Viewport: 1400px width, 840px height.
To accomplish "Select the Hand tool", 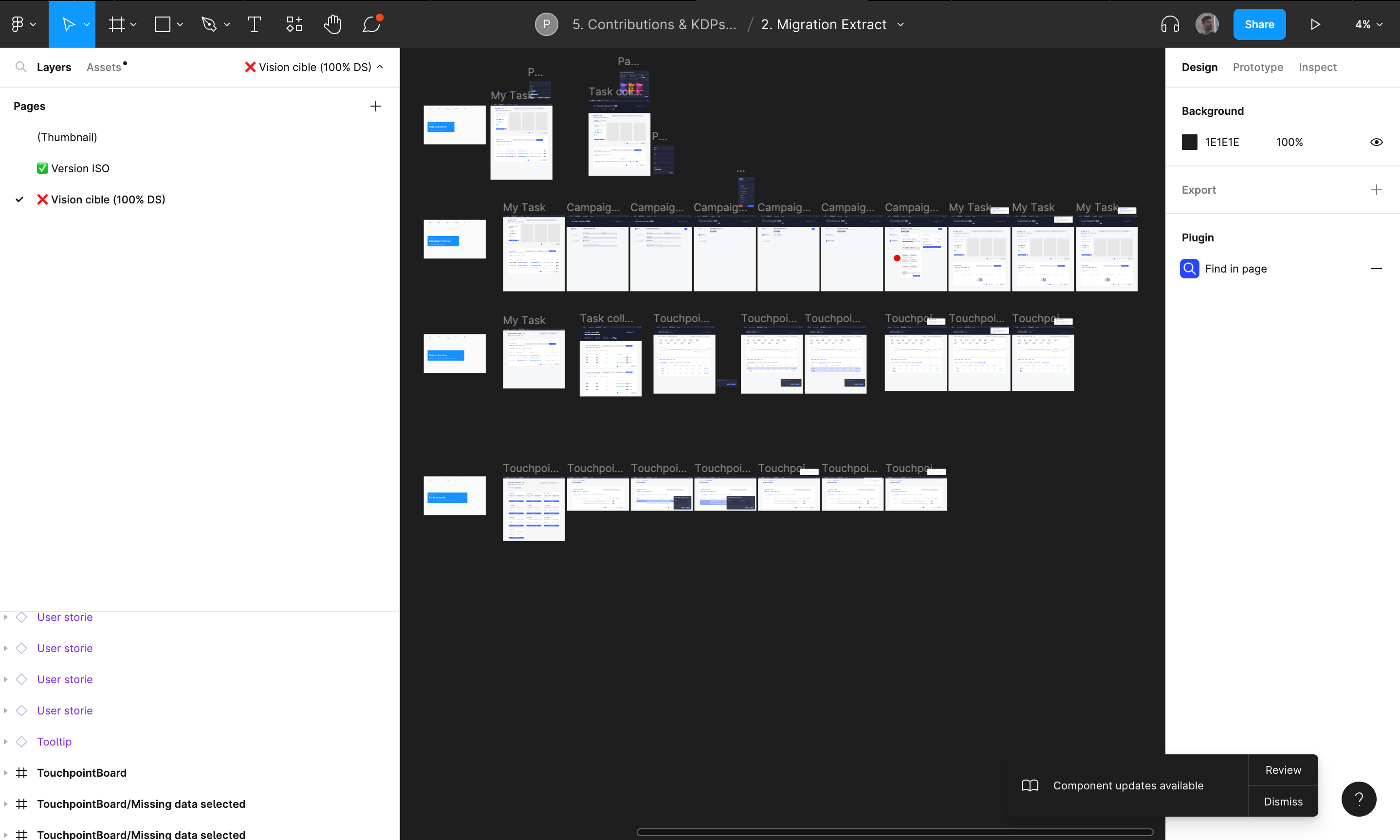I will point(332,24).
